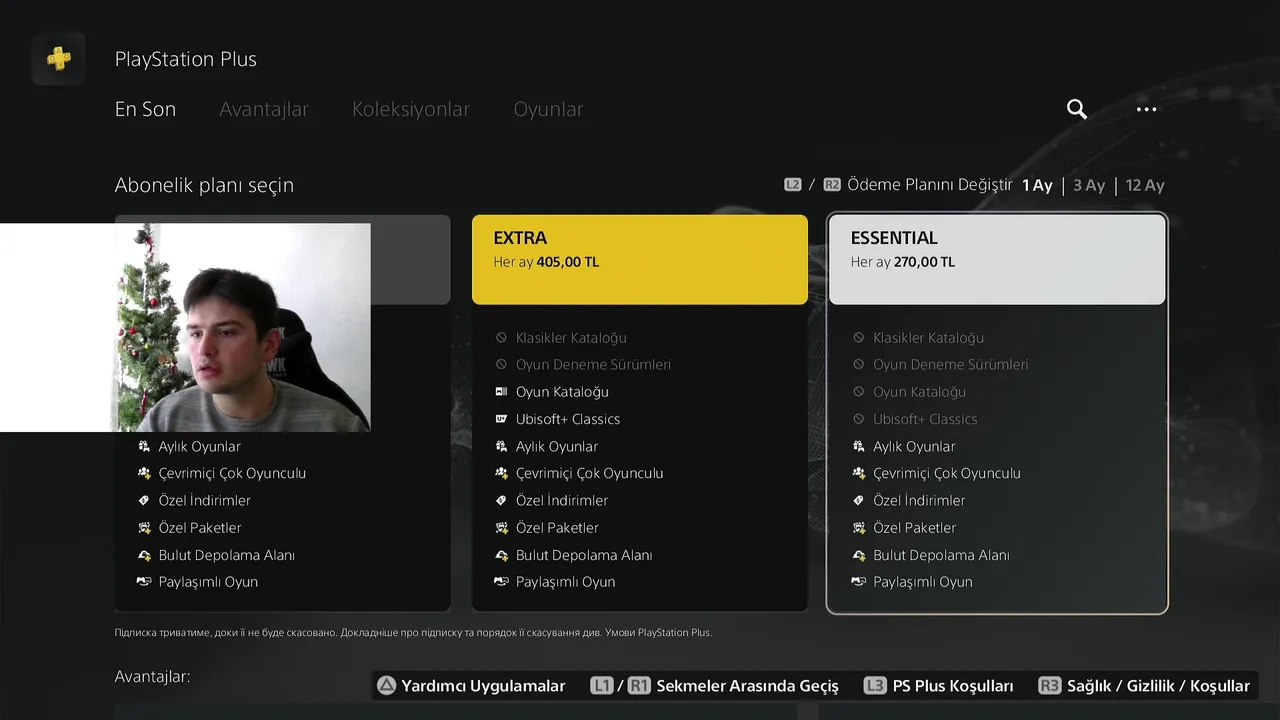1280x720 pixels.
Task: Click the Özel İndirimler icon in ESSENTIAL
Action: (x=858, y=500)
